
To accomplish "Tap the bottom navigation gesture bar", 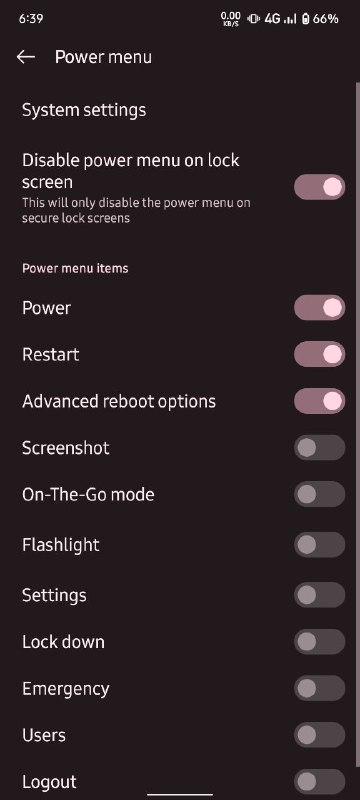I will pos(180,794).
